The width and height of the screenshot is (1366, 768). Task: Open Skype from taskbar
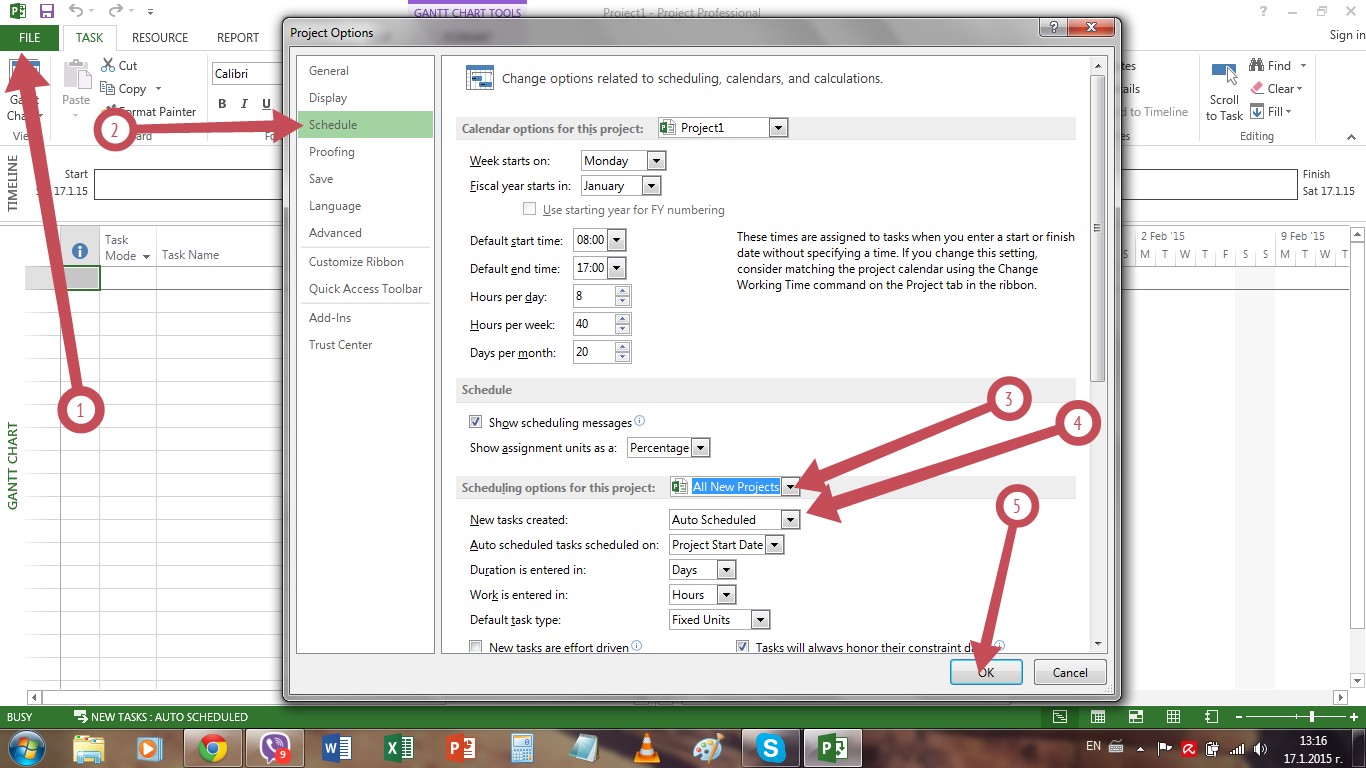point(770,748)
